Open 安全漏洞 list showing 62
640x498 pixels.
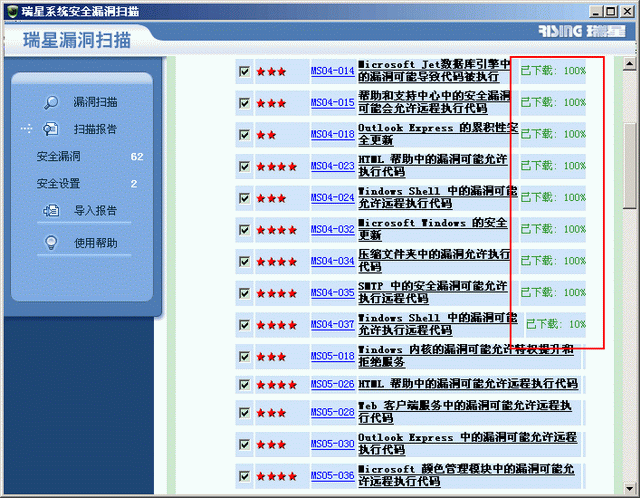click(90, 156)
